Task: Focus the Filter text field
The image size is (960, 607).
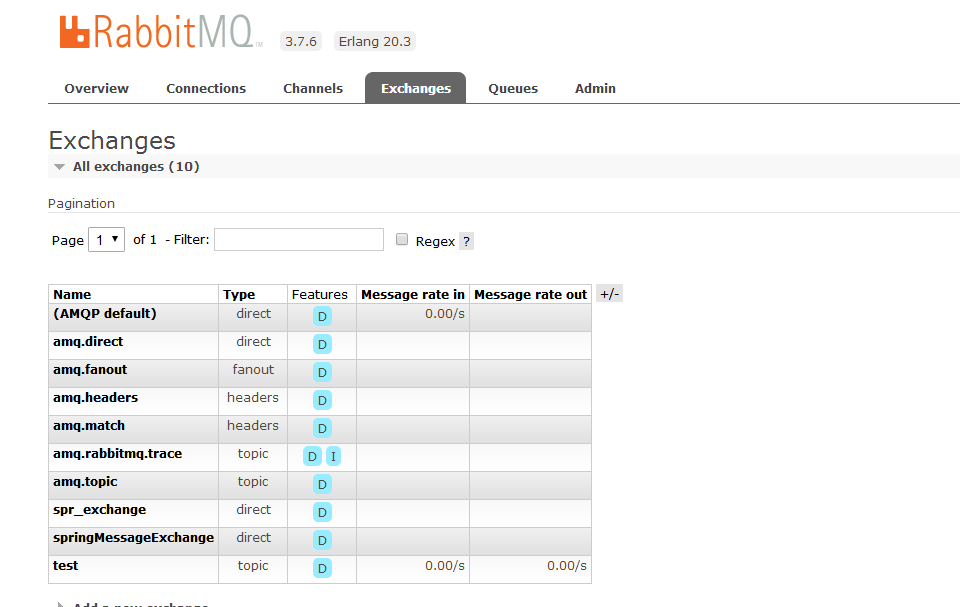Action: [x=299, y=239]
